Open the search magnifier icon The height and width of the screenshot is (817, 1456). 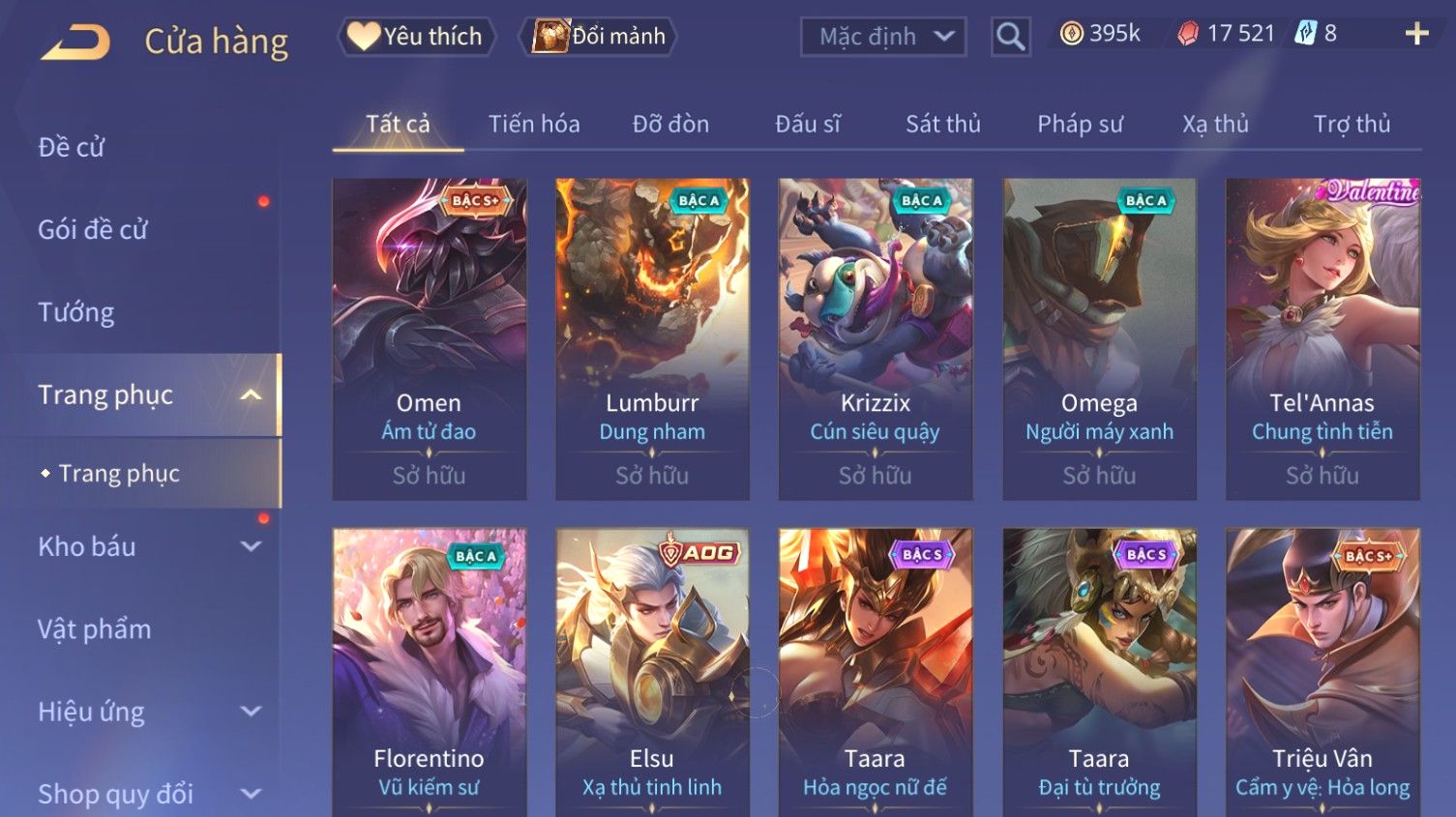(x=1010, y=37)
